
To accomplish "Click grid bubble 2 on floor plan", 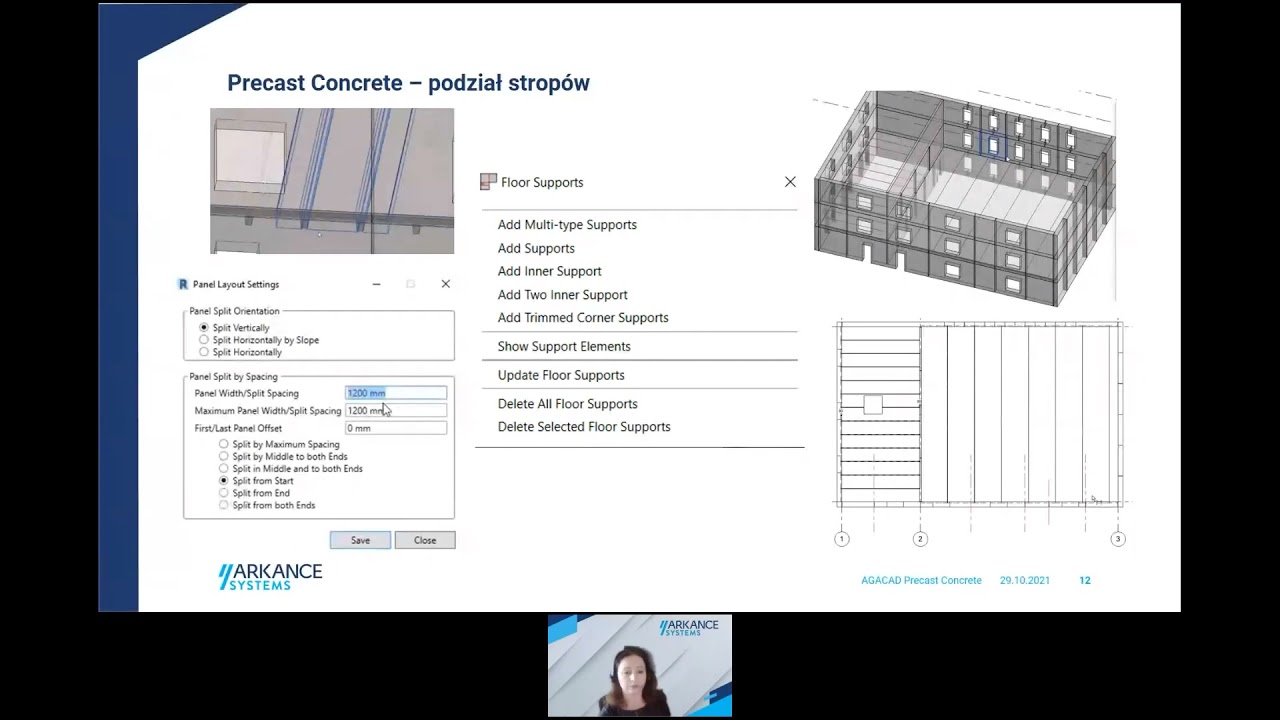I will click(920, 539).
